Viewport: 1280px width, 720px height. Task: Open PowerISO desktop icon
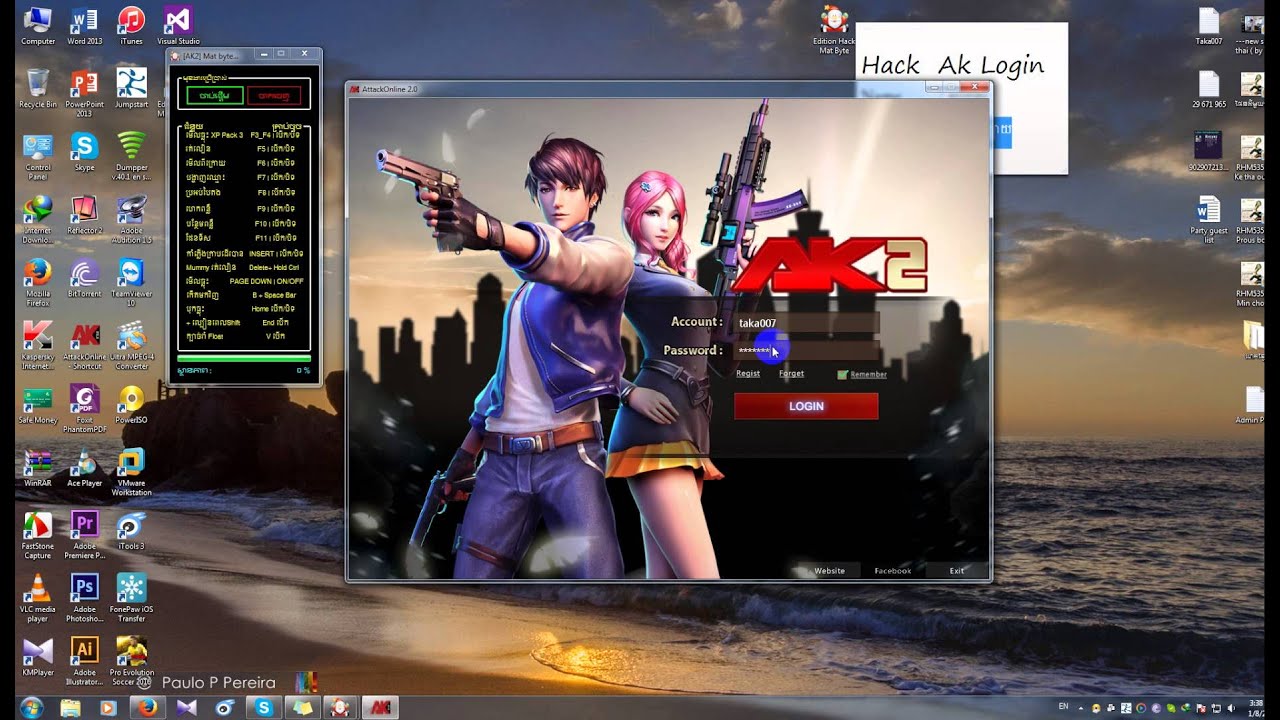pyautogui.click(x=131, y=405)
